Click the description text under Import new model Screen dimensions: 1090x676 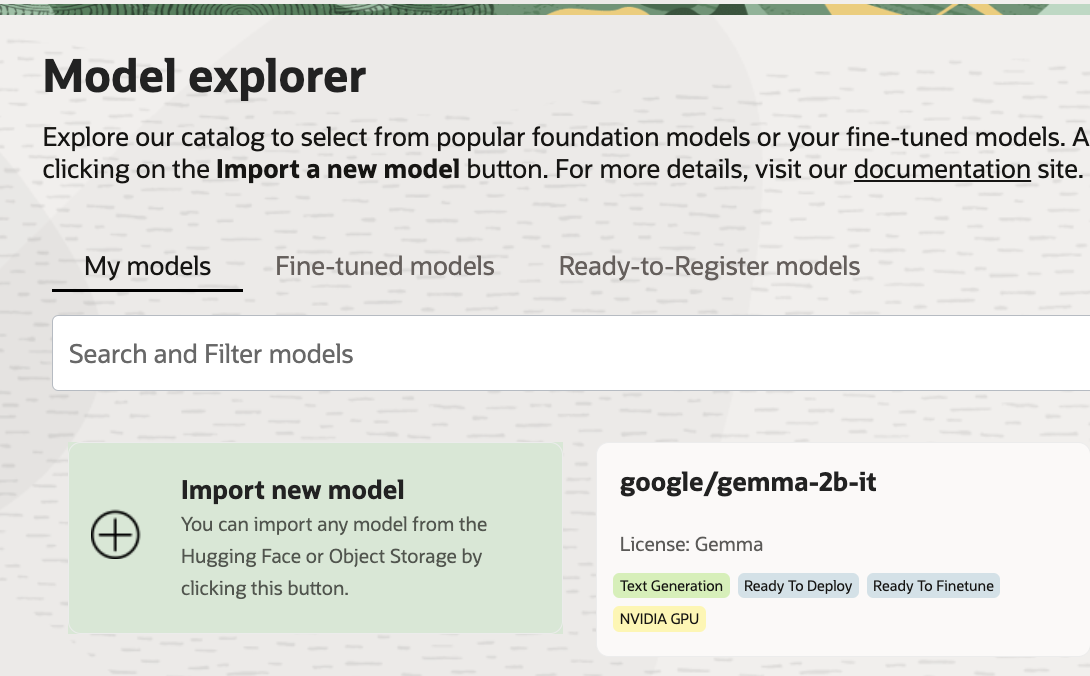(333, 556)
